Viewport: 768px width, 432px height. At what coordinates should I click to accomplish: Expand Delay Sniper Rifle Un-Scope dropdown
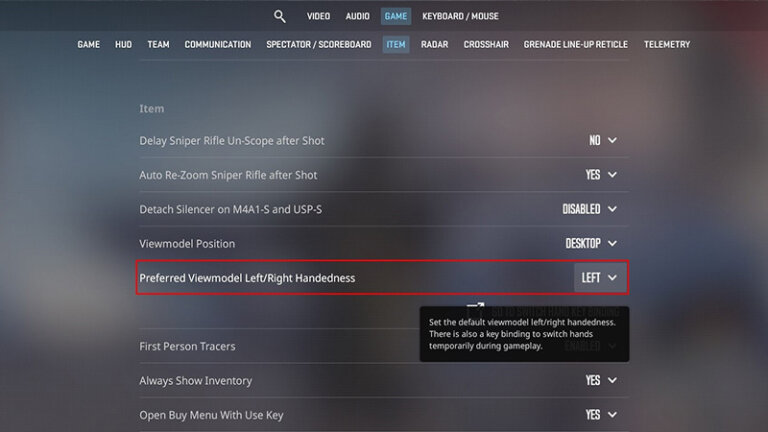point(603,141)
